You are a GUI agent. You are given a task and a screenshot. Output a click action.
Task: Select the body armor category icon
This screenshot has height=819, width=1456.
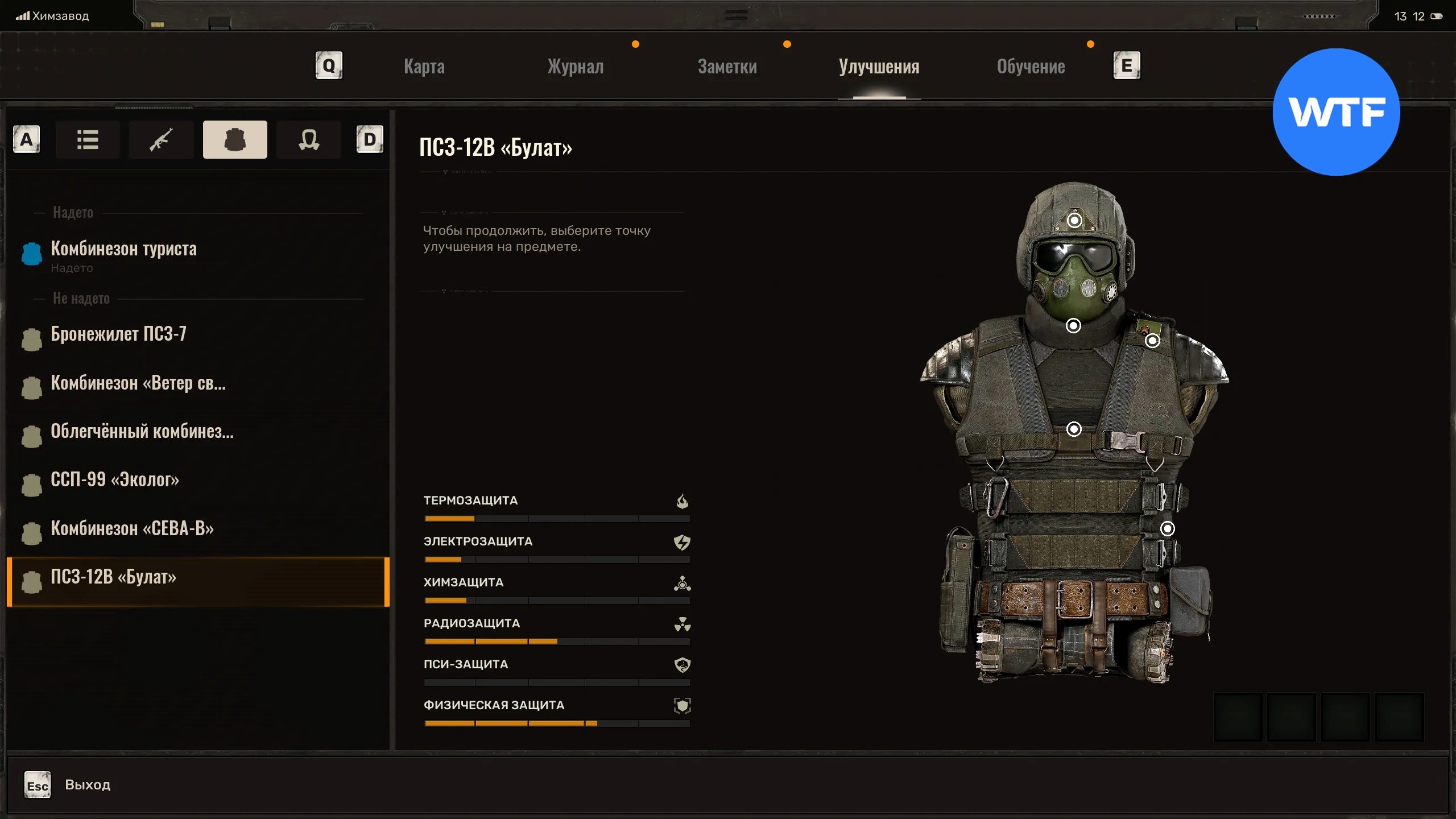(x=235, y=139)
